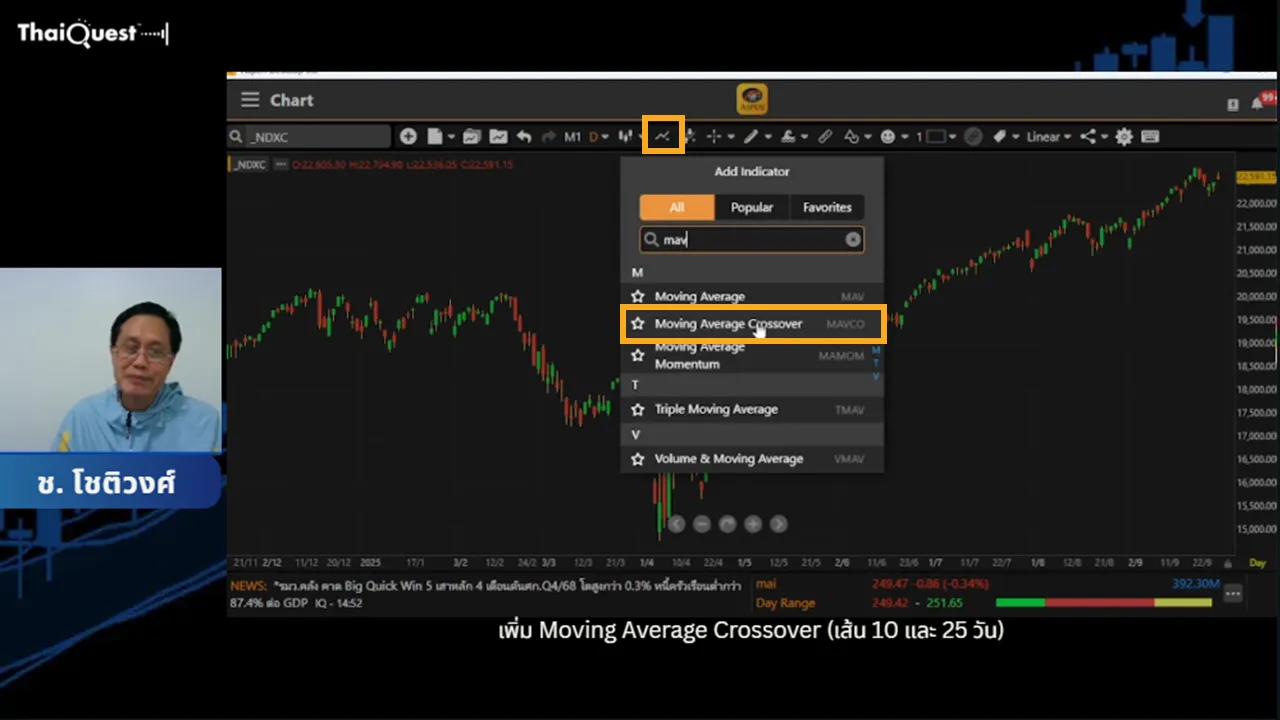1280x720 pixels.
Task: Click the keyboard shortcuts icon
Action: [1150, 136]
